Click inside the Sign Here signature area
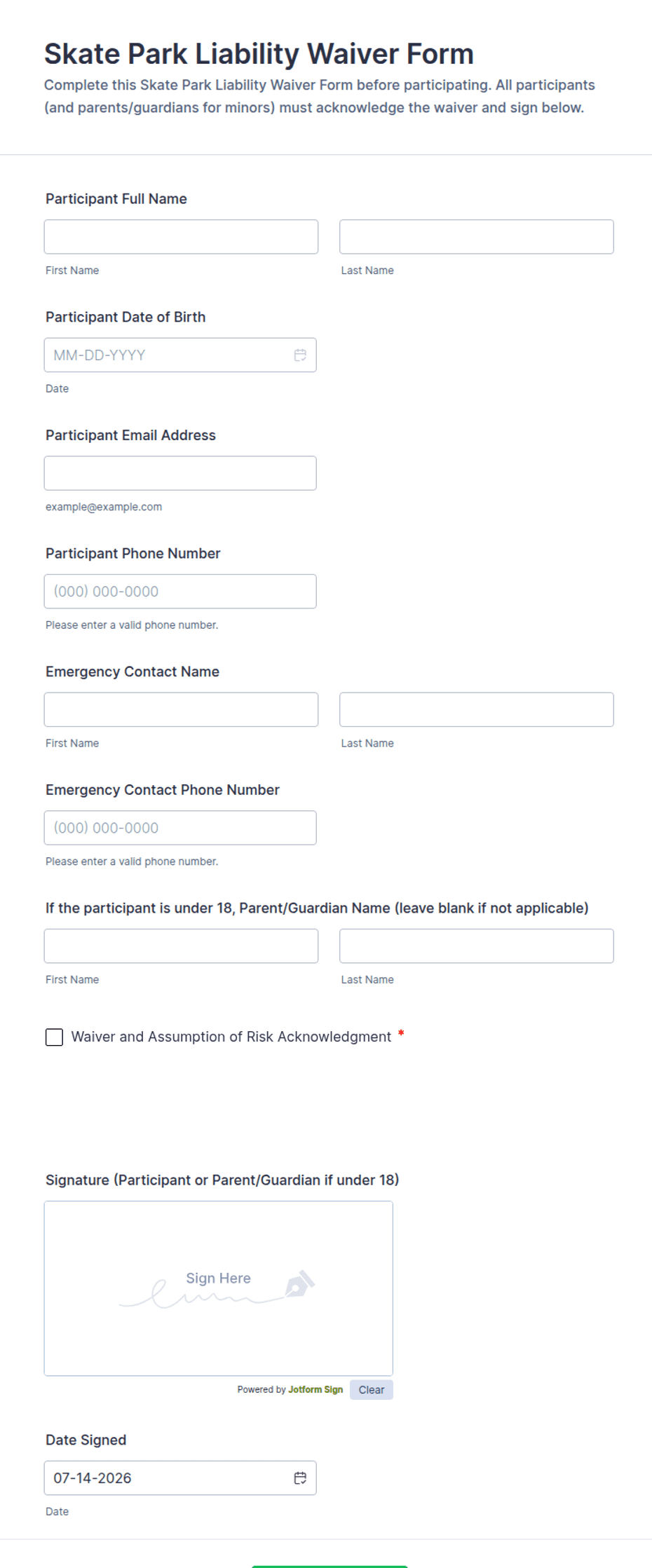The height and width of the screenshot is (1568, 652). pos(219,1288)
